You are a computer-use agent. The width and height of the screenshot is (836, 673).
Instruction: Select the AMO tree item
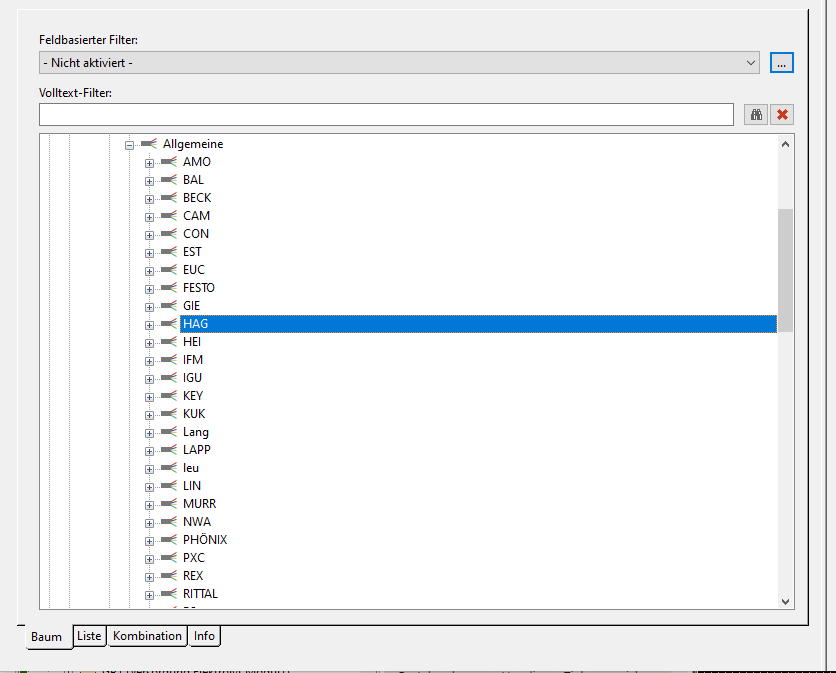click(x=197, y=162)
